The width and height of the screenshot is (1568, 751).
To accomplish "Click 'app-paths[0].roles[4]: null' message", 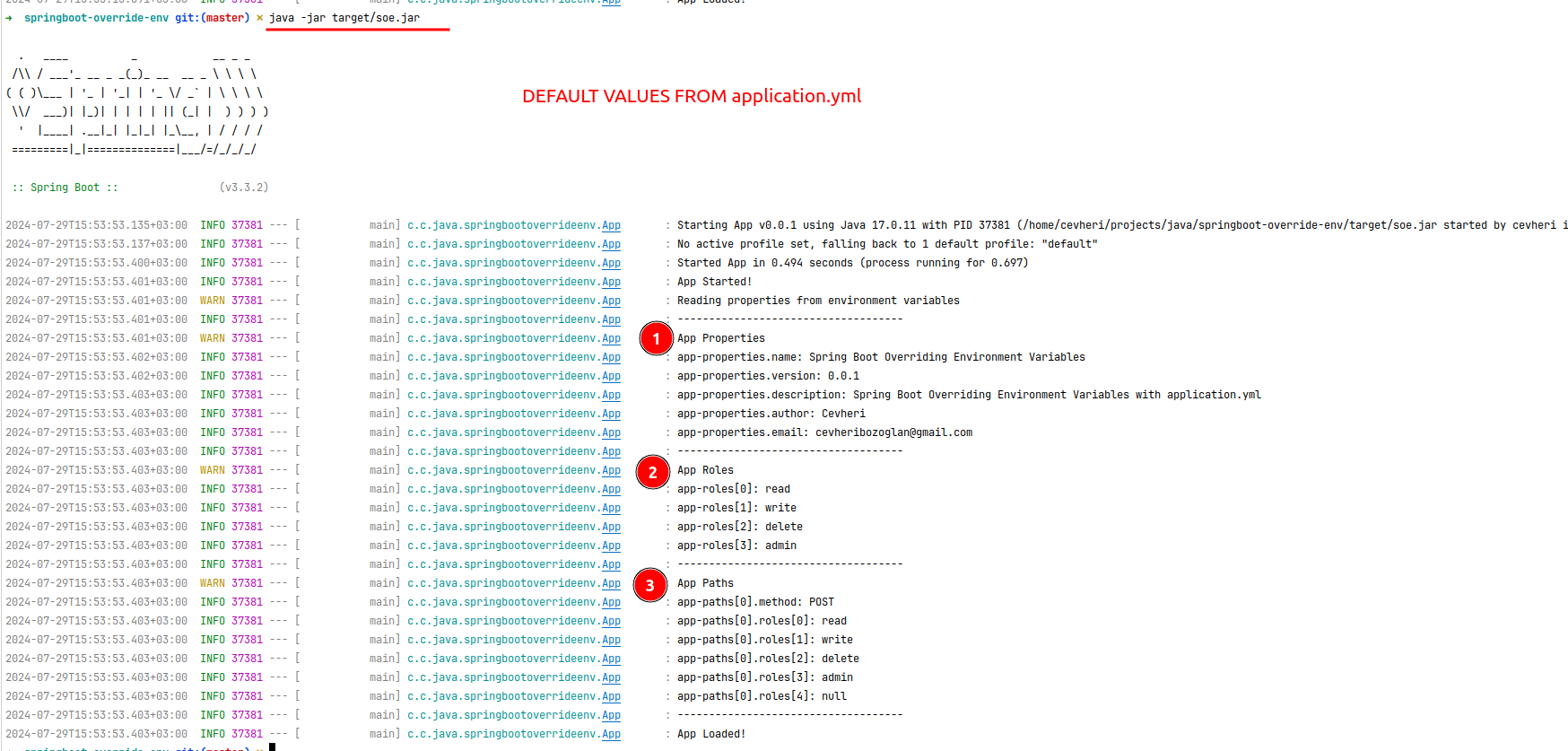I will coord(762,696).
